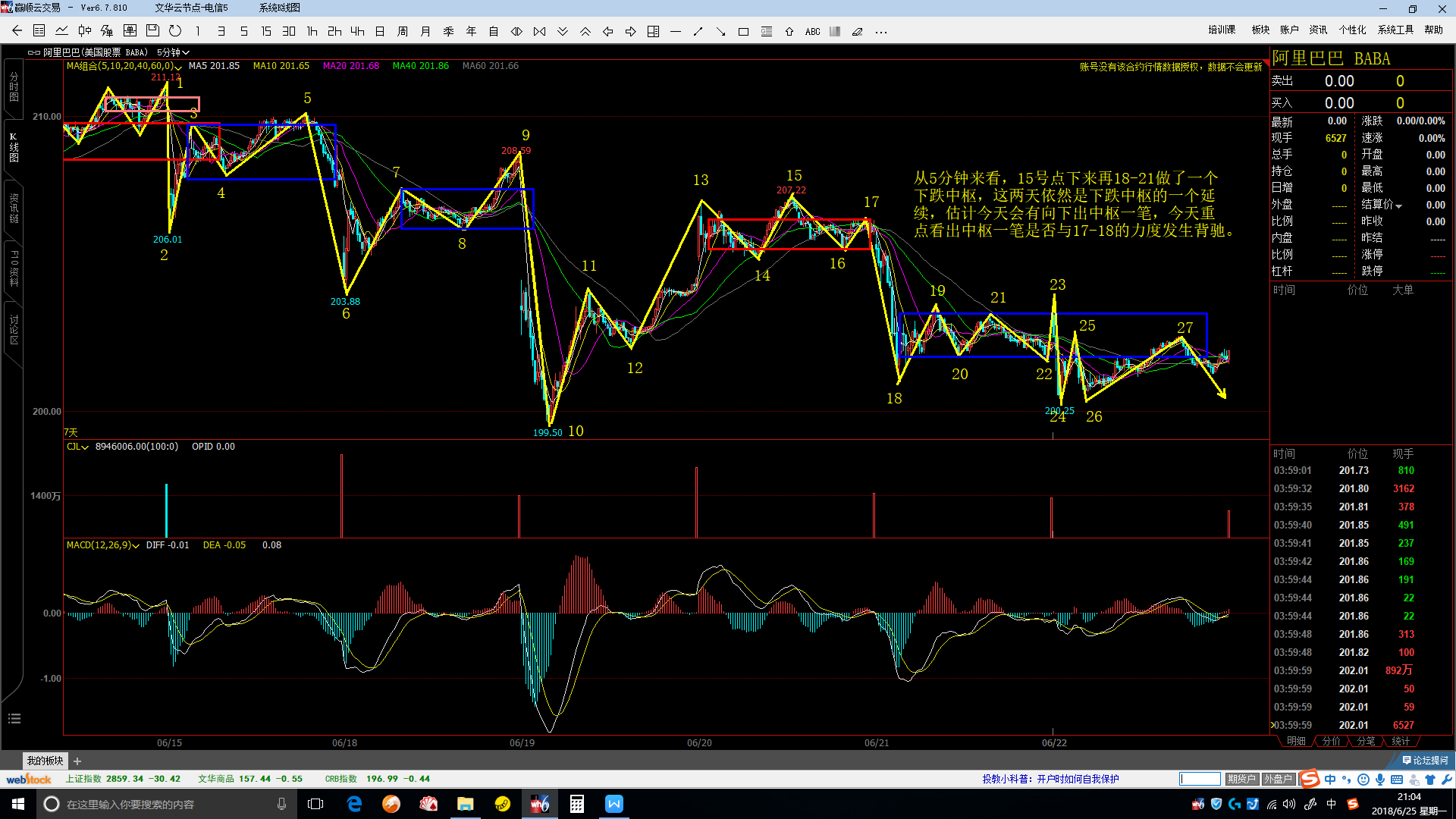
Task: Click the list icon at bottom-left sidebar
Action: [14, 718]
